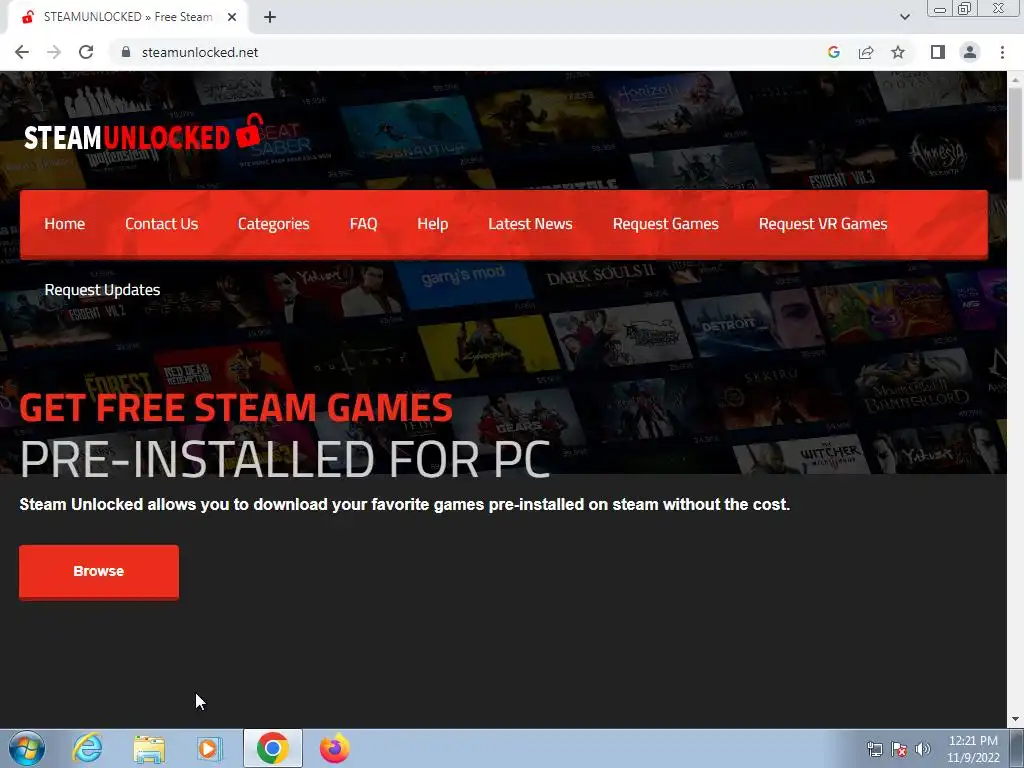Open Windows Media Player from the taskbar

(210, 748)
